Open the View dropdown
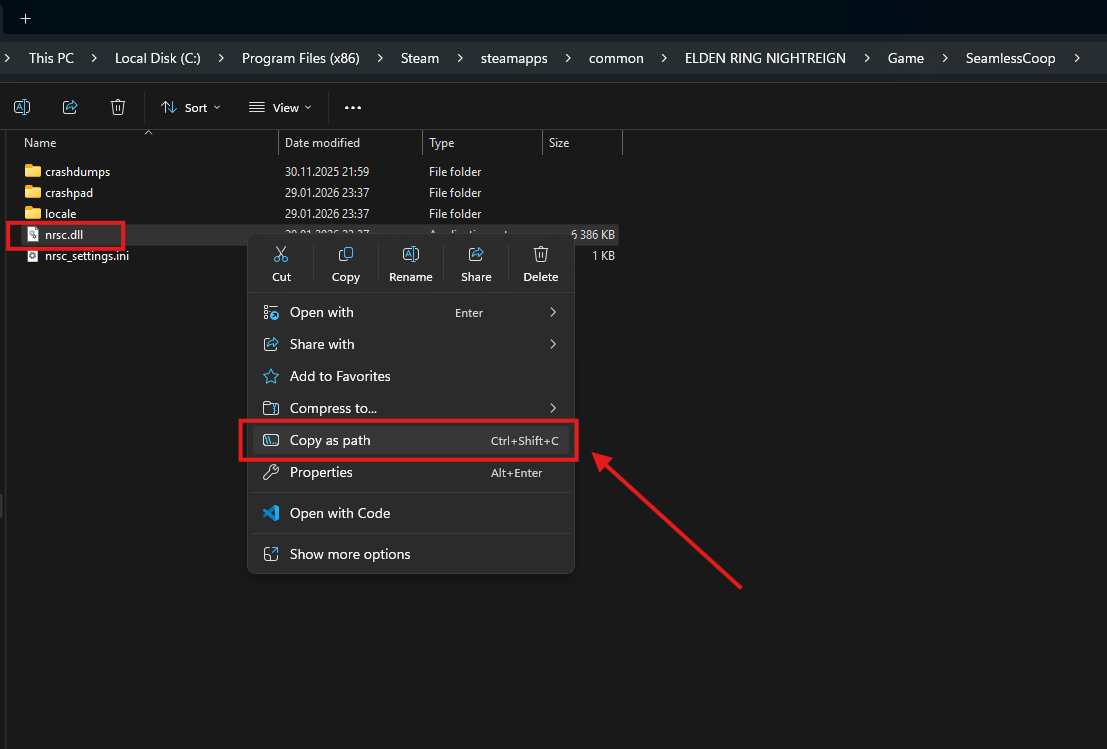Screen dimensions: 1107x749 click(x=280, y=107)
